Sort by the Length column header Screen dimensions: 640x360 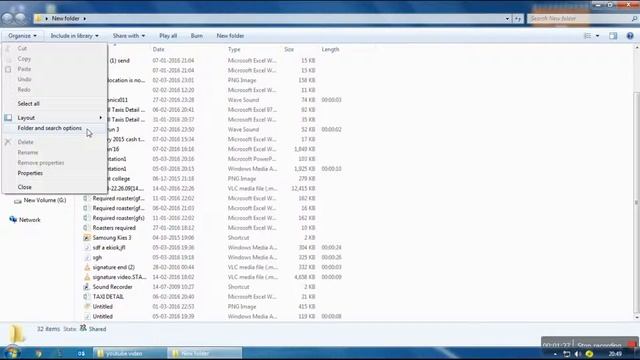point(330,49)
